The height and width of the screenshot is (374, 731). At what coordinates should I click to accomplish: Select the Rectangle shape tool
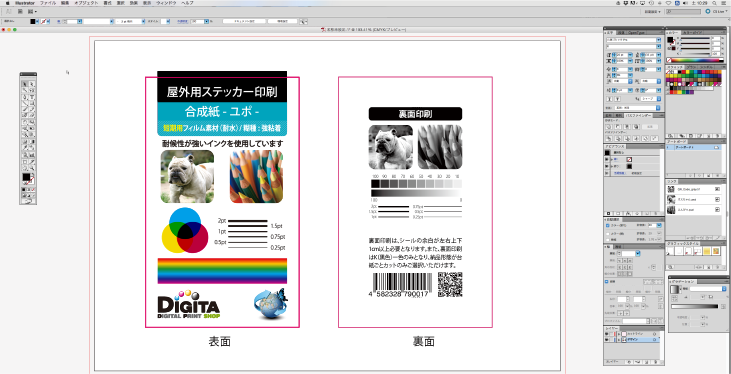pyautogui.click(x=32, y=103)
